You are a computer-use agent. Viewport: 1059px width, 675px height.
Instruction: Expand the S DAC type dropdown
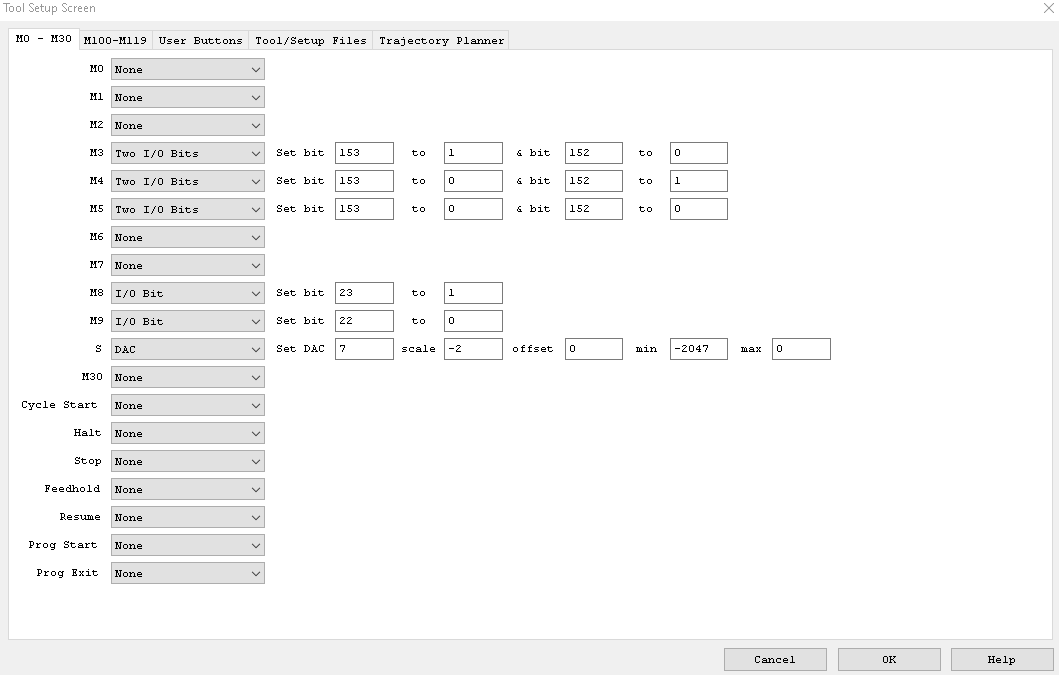(x=187, y=350)
